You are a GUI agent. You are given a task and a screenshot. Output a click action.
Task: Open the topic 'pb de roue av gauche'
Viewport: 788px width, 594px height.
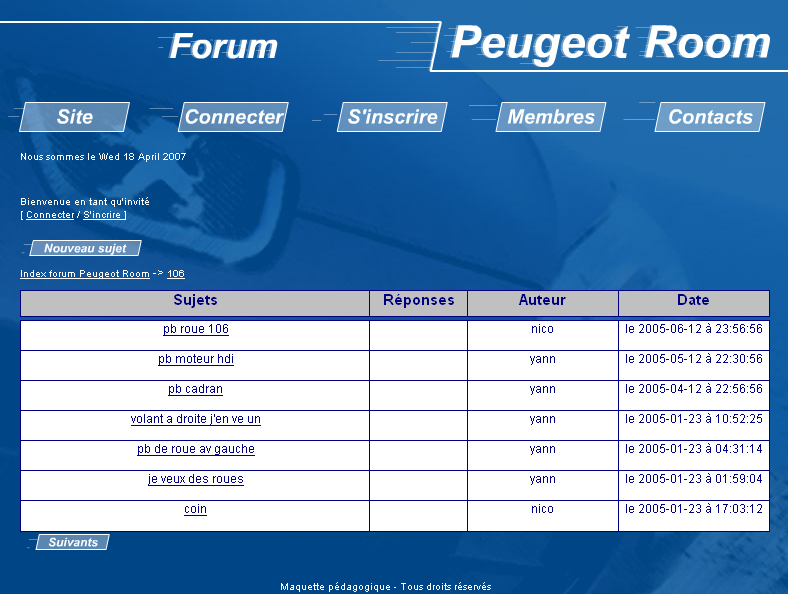pos(195,449)
